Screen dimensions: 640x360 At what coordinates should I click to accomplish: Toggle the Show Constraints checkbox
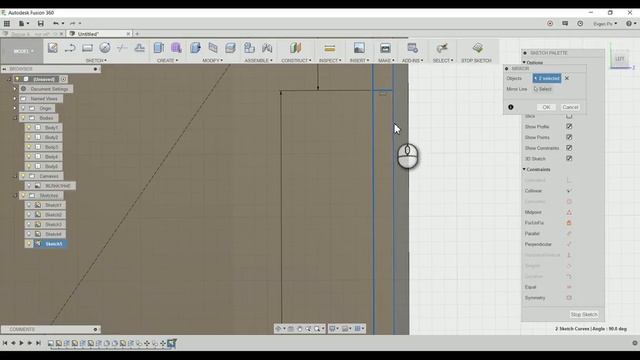[569, 148]
